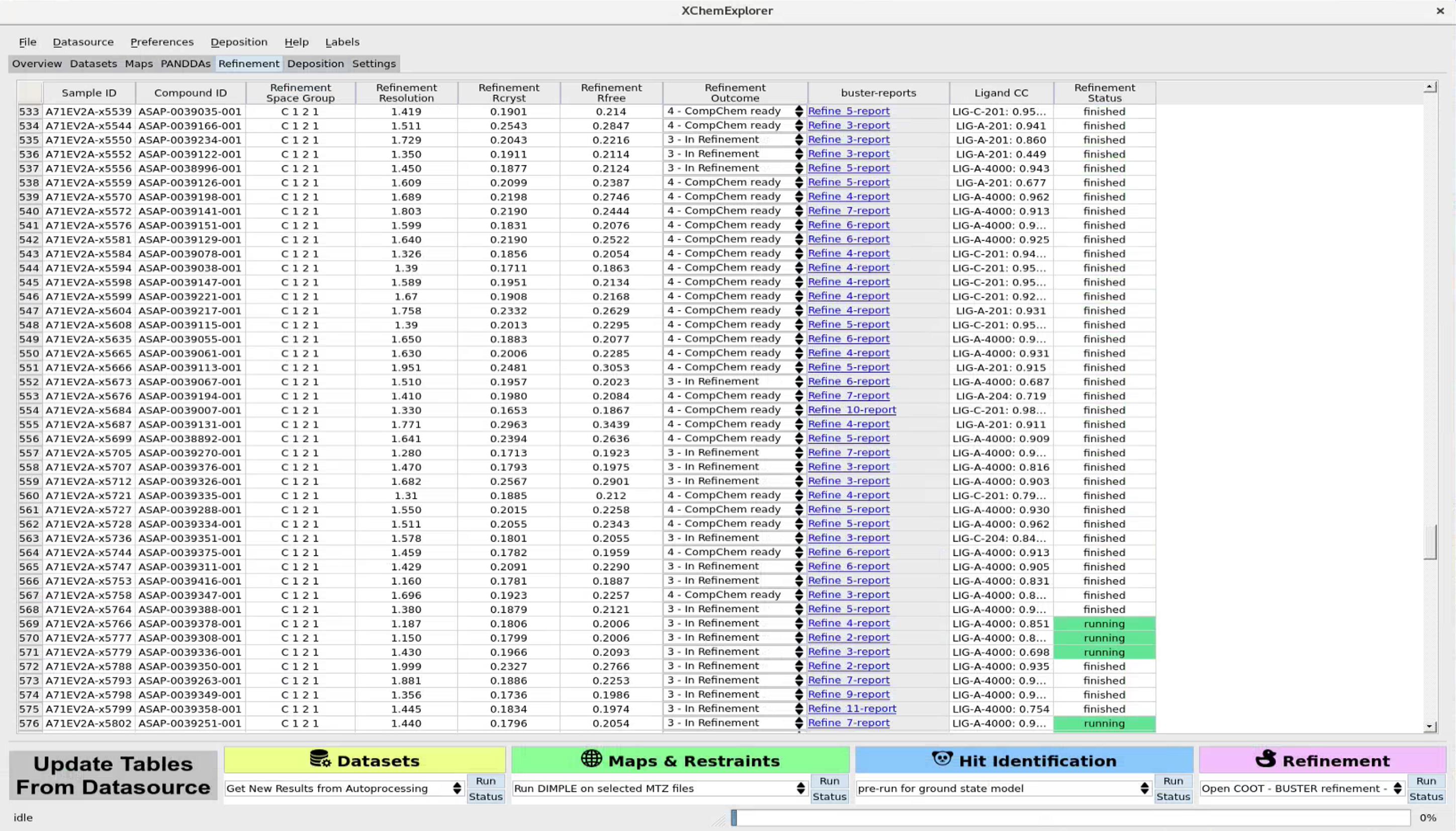Click Update Tables From Datasource button
1456x831 pixels.
tap(113, 775)
